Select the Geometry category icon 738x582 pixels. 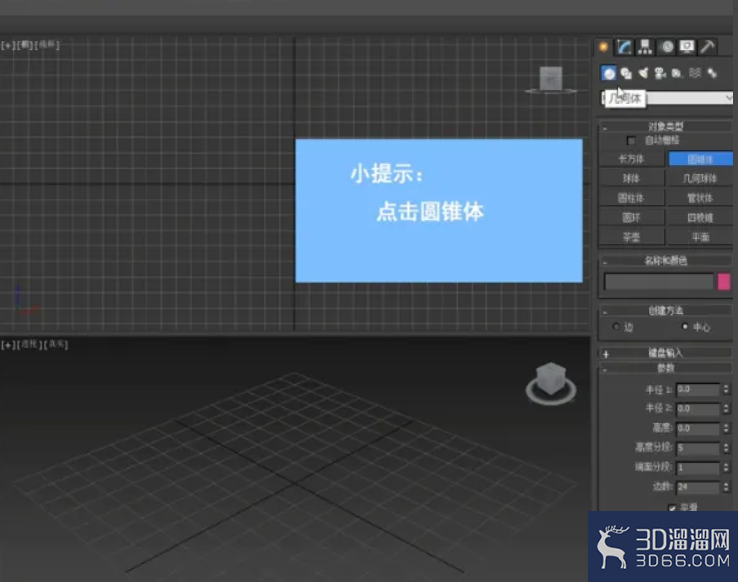[x=609, y=73]
